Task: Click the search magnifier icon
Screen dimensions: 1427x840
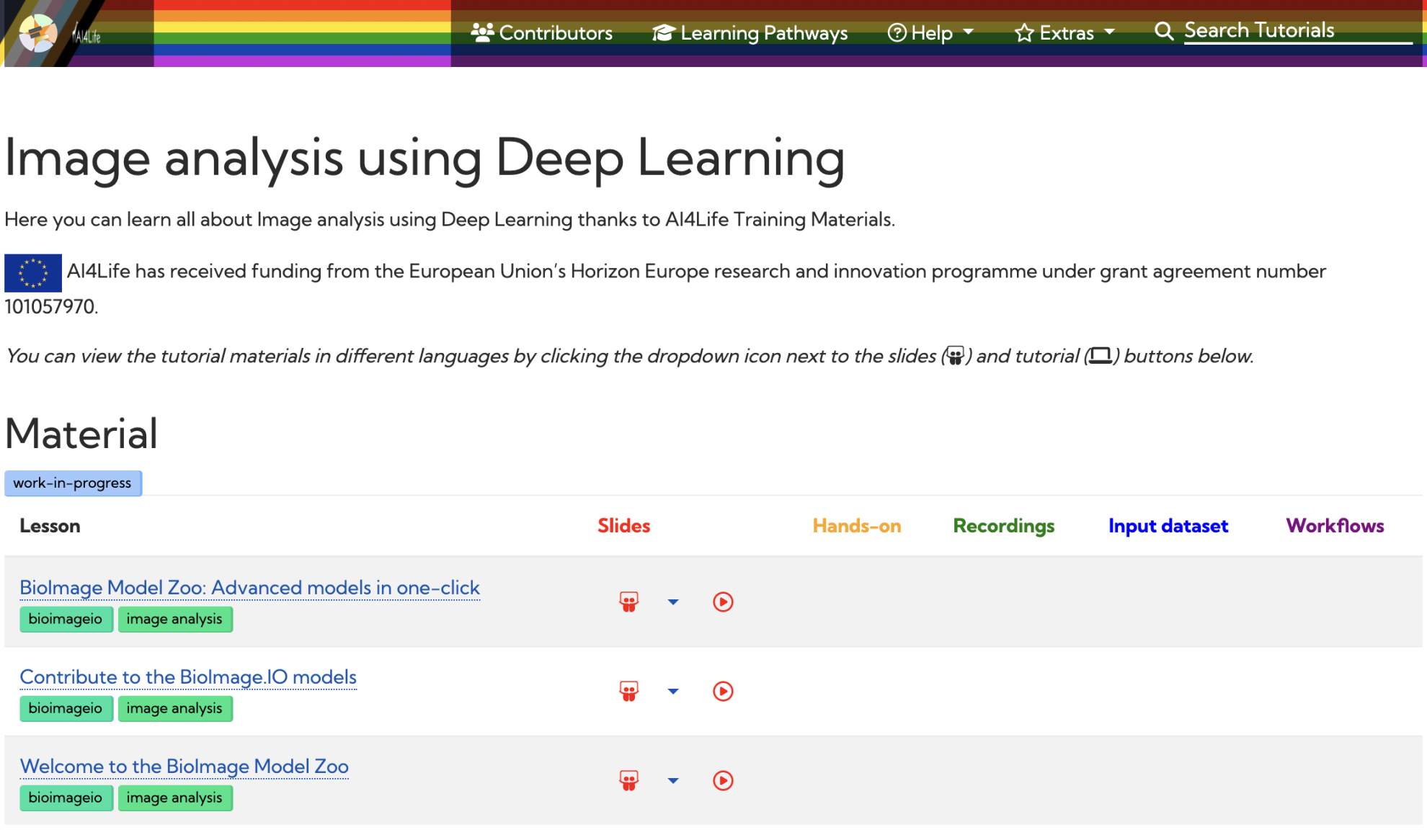Action: point(1163,31)
